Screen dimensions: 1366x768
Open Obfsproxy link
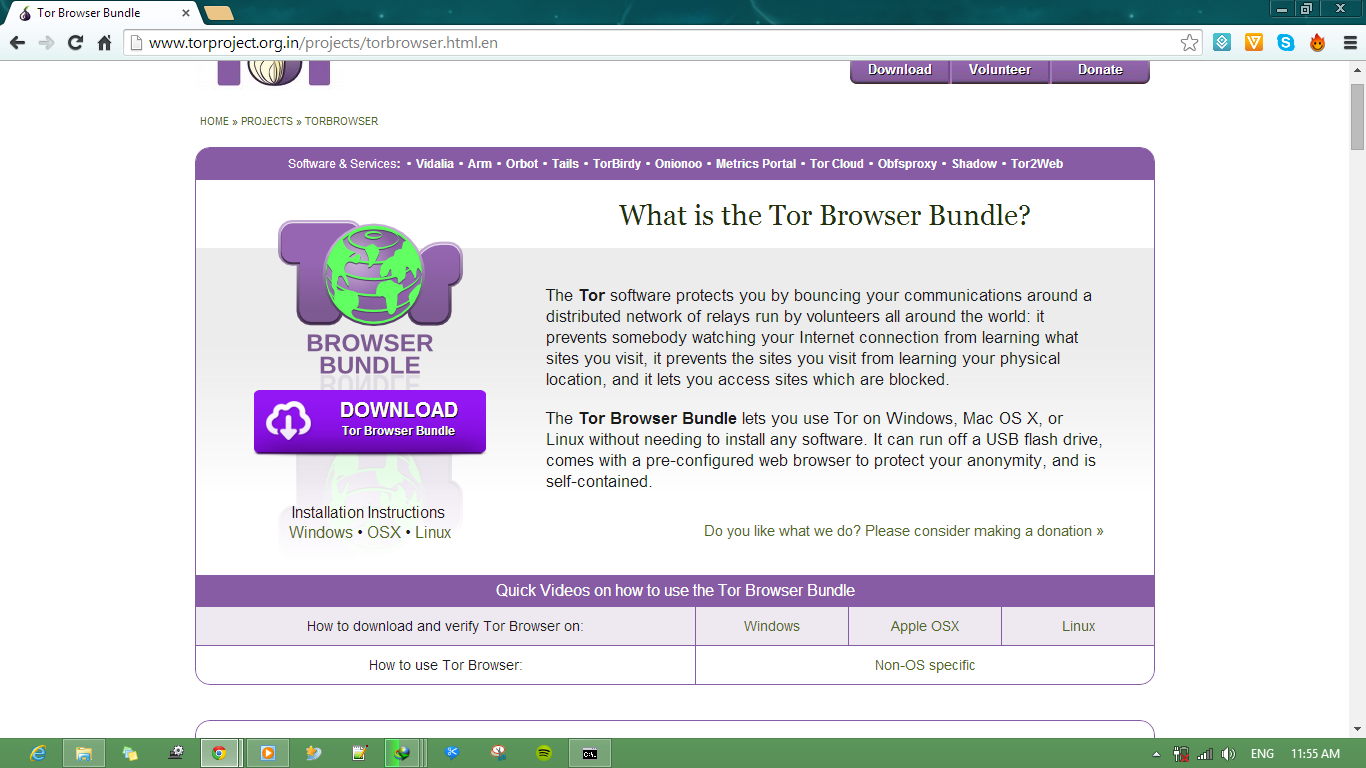908,164
